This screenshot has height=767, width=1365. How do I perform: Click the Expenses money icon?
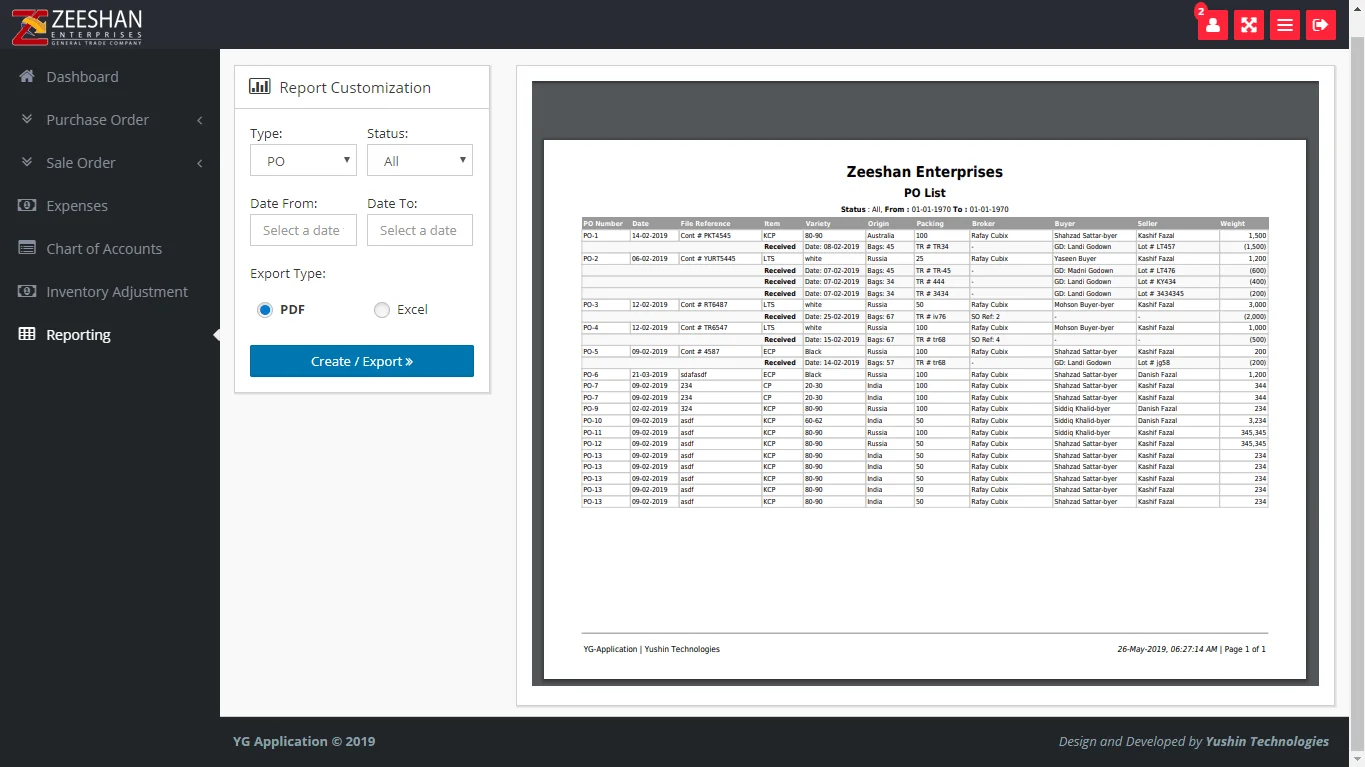point(27,206)
